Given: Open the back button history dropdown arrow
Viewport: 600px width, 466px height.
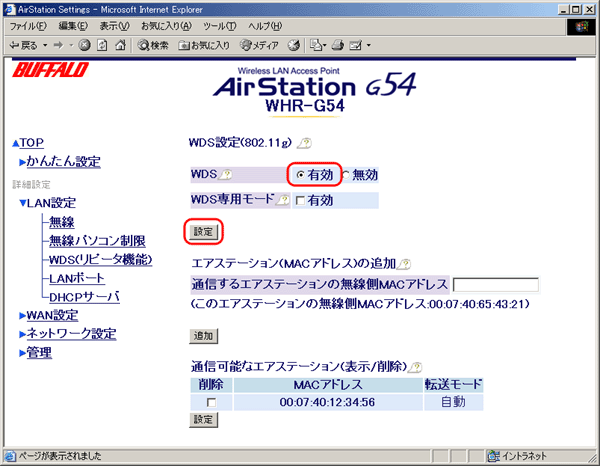Looking at the screenshot, I should (45, 46).
